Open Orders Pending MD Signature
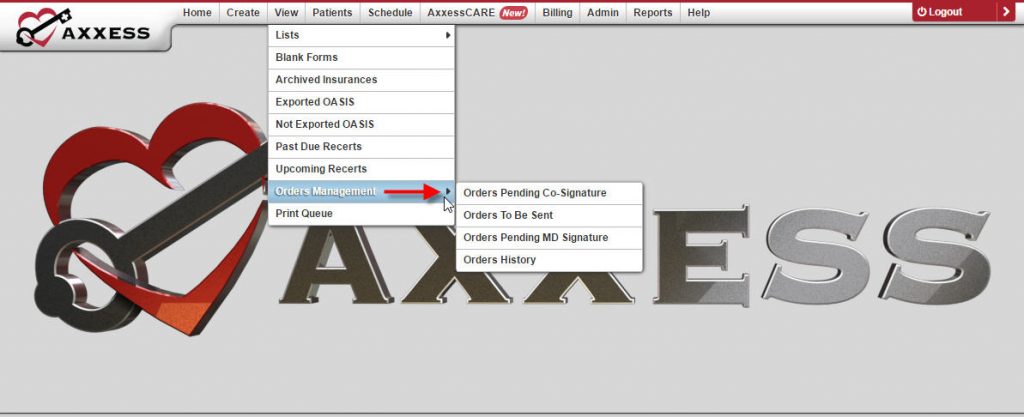Viewport: 1024px width, 417px height. click(x=549, y=238)
